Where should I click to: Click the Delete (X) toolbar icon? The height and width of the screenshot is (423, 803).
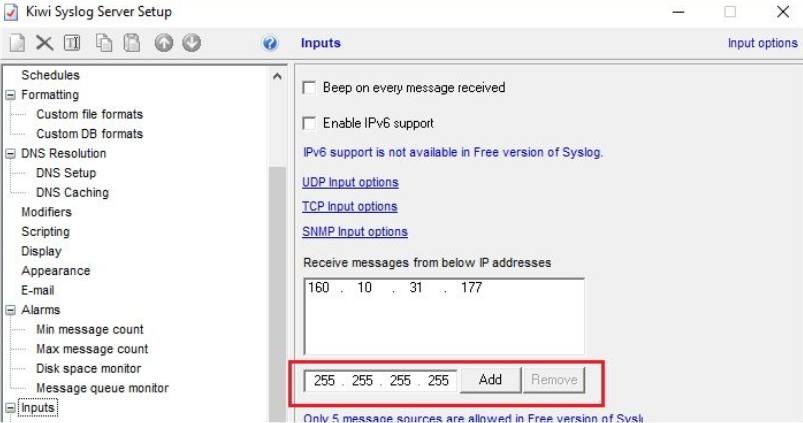(x=45, y=43)
